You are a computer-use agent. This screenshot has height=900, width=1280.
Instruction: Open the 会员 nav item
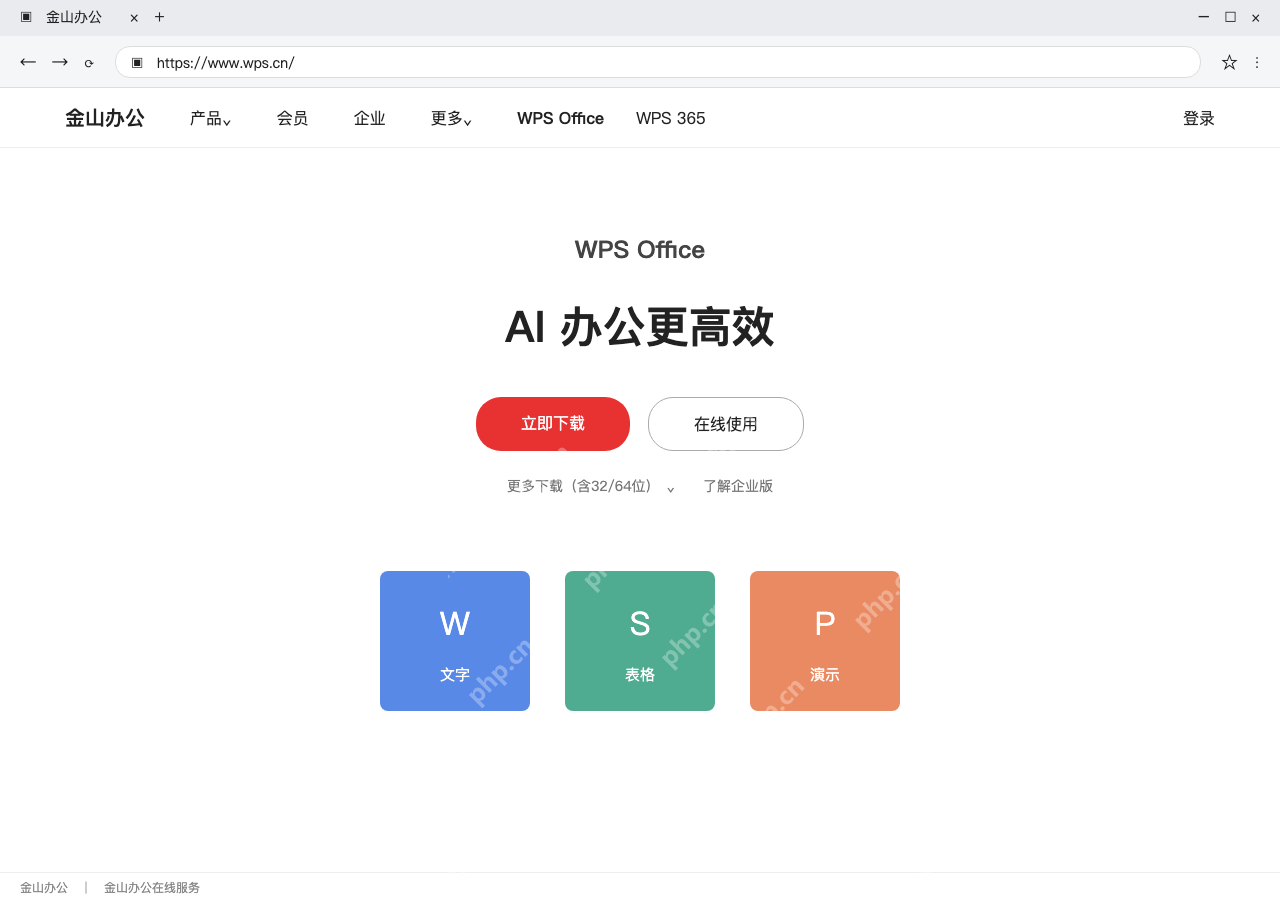(292, 118)
